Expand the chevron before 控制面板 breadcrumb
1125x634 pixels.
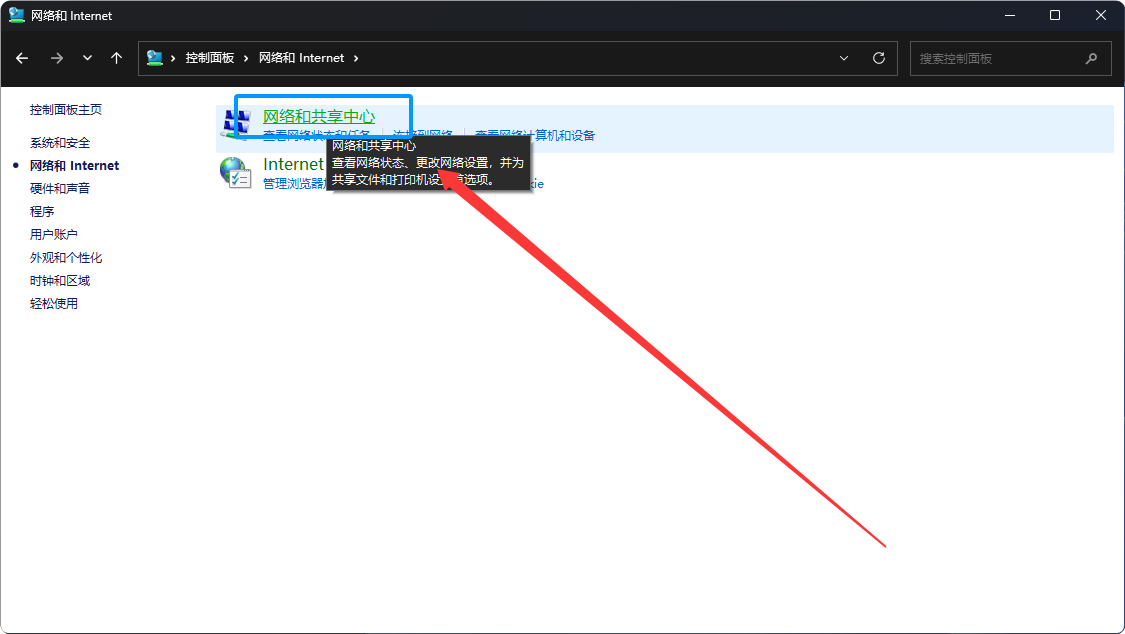pyautogui.click(x=173, y=58)
